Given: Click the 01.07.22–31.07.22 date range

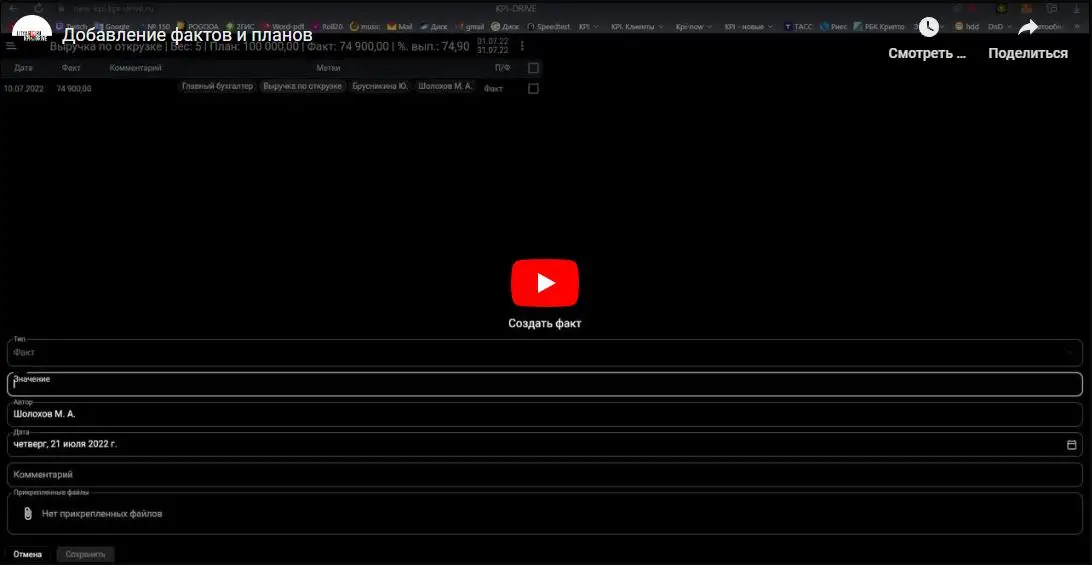Looking at the screenshot, I should click(492, 46).
